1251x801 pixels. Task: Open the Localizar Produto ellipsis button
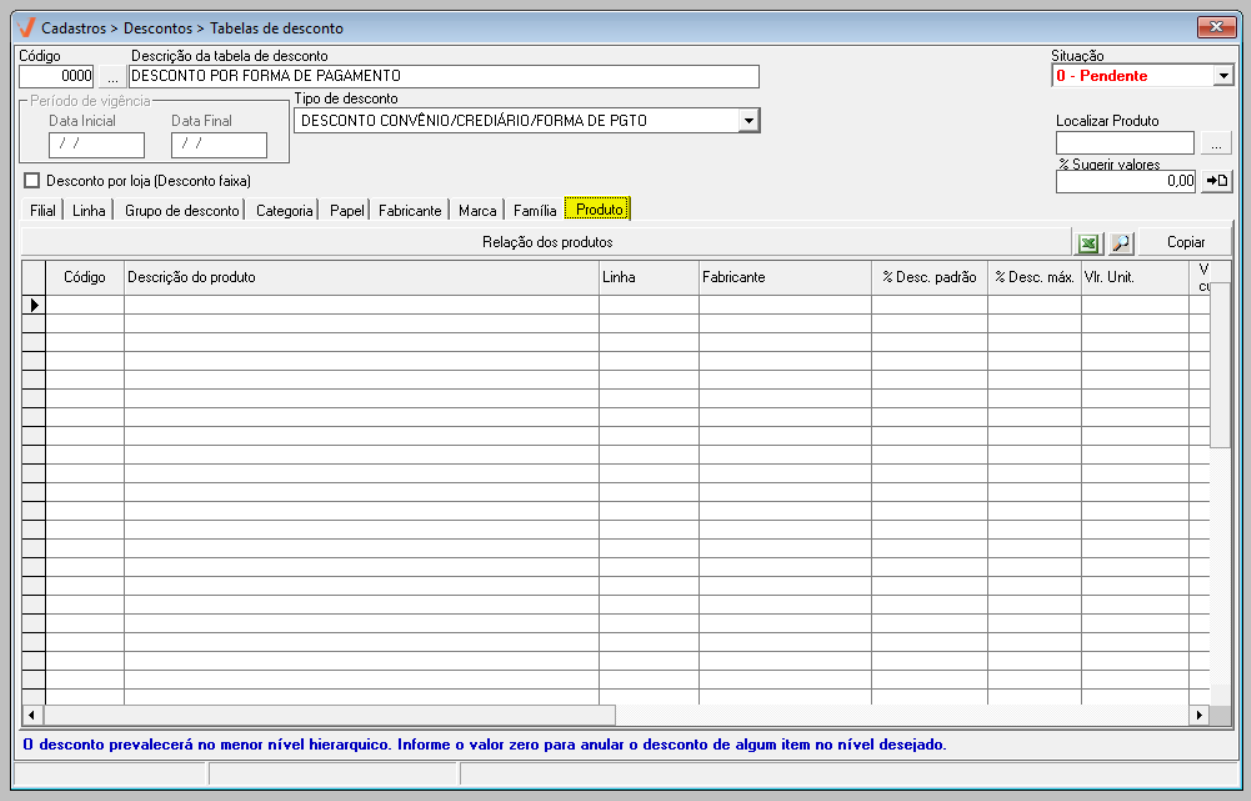[1215, 144]
